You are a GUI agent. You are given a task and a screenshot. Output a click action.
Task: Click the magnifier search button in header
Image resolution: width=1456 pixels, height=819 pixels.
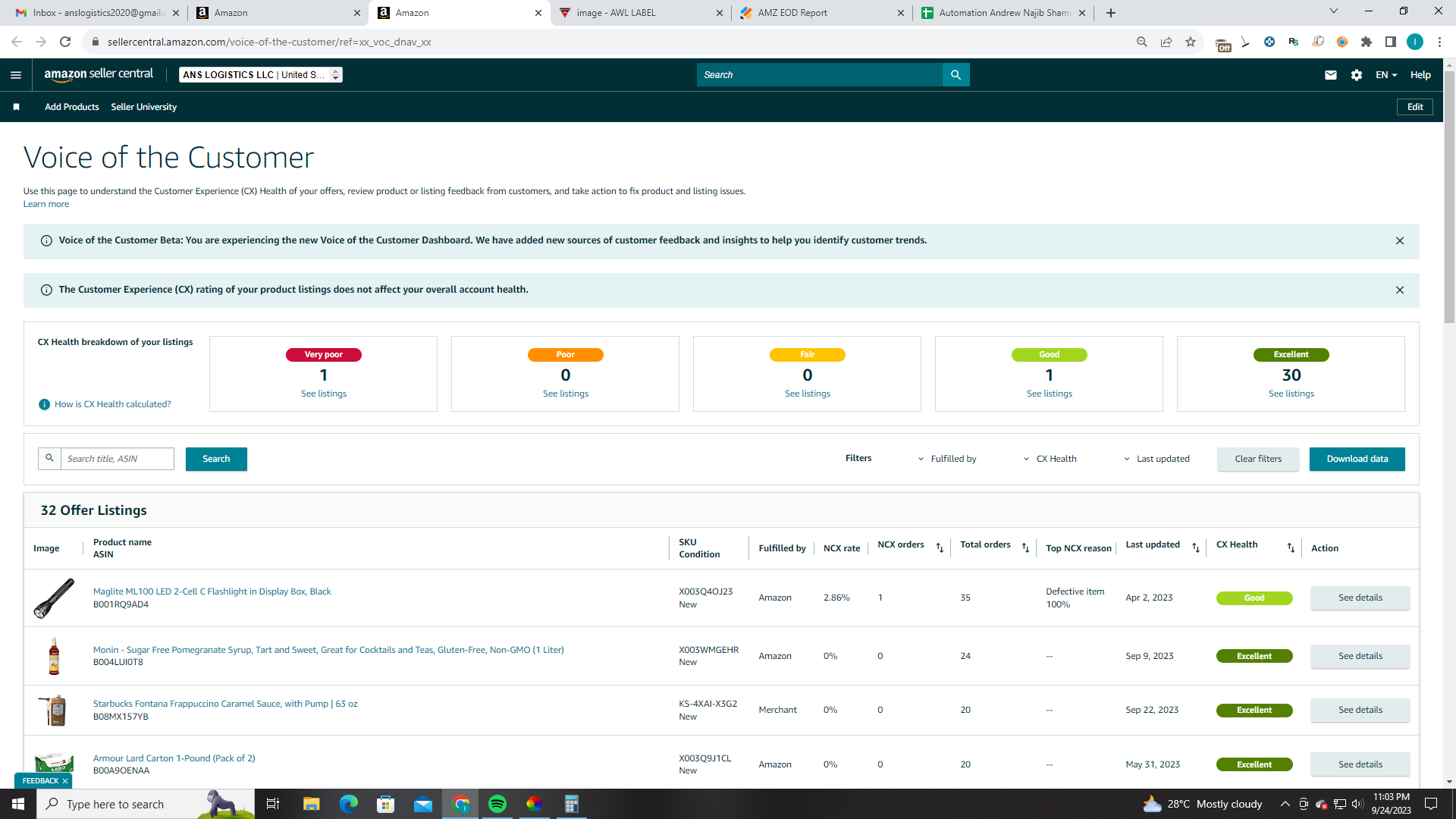click(x=955, y=75)
